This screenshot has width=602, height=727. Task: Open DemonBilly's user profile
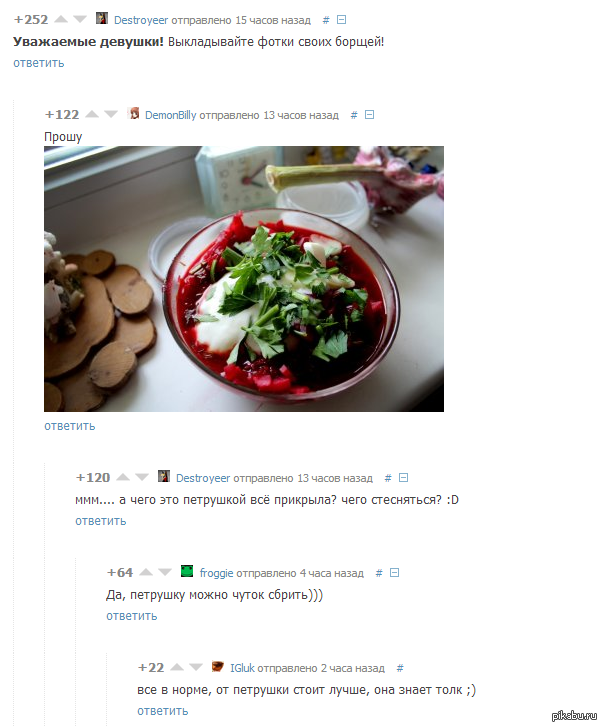(171, 115)
